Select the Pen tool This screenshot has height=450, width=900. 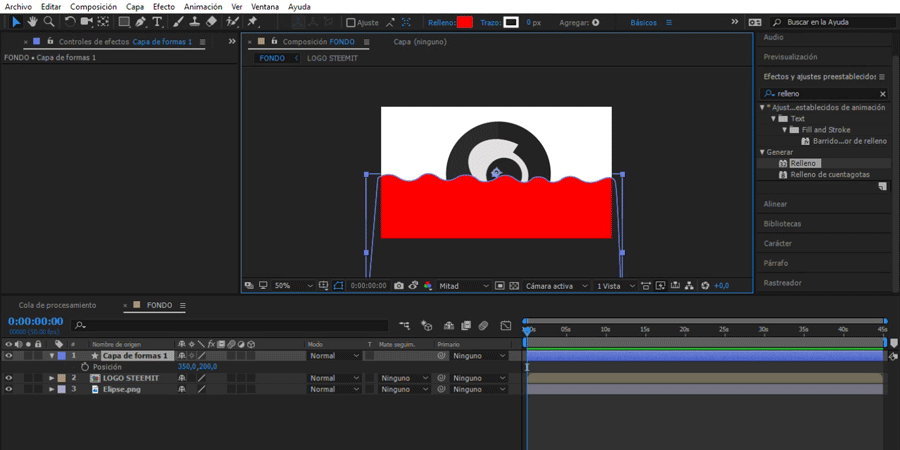tap(140, 22)
